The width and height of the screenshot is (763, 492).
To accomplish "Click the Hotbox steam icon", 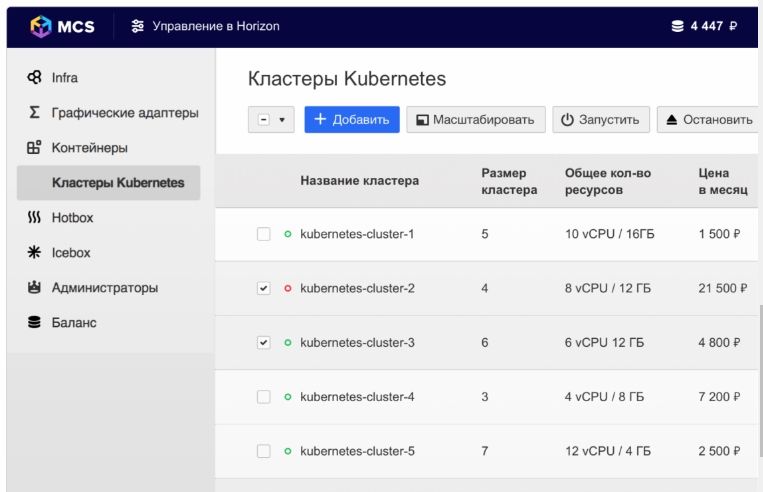I will pyautogui.click(x=34, y=218).
